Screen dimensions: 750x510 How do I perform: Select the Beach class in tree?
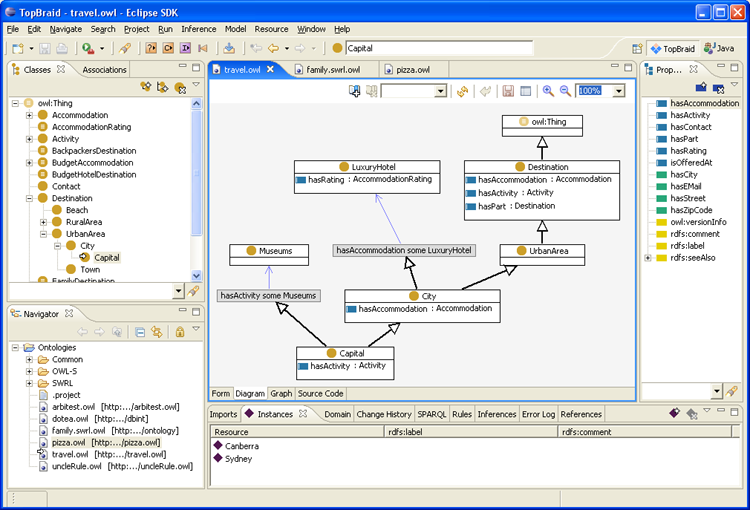pos(77,211)
